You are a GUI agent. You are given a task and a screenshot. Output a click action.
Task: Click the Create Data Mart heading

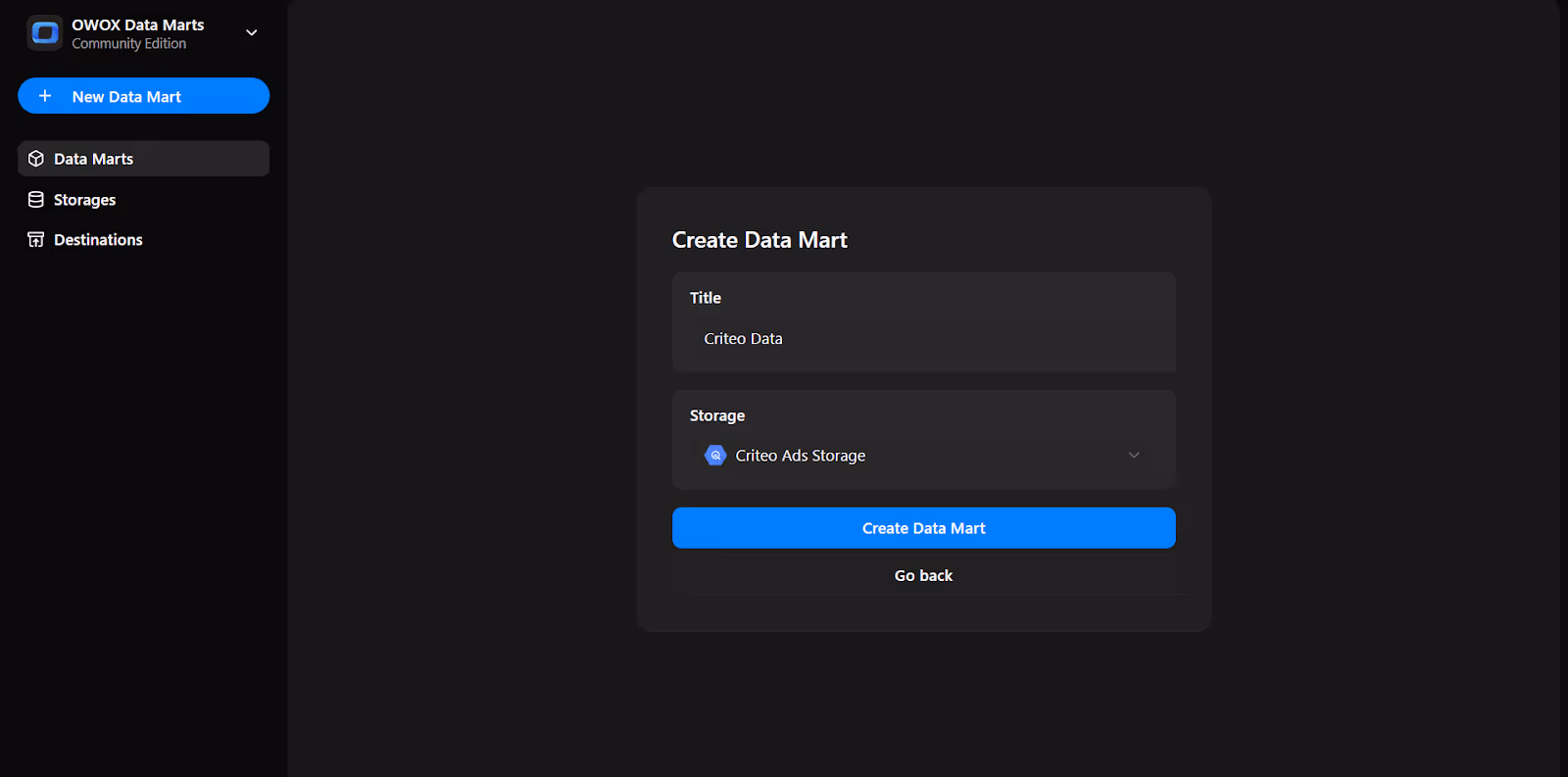coord(759,240)
